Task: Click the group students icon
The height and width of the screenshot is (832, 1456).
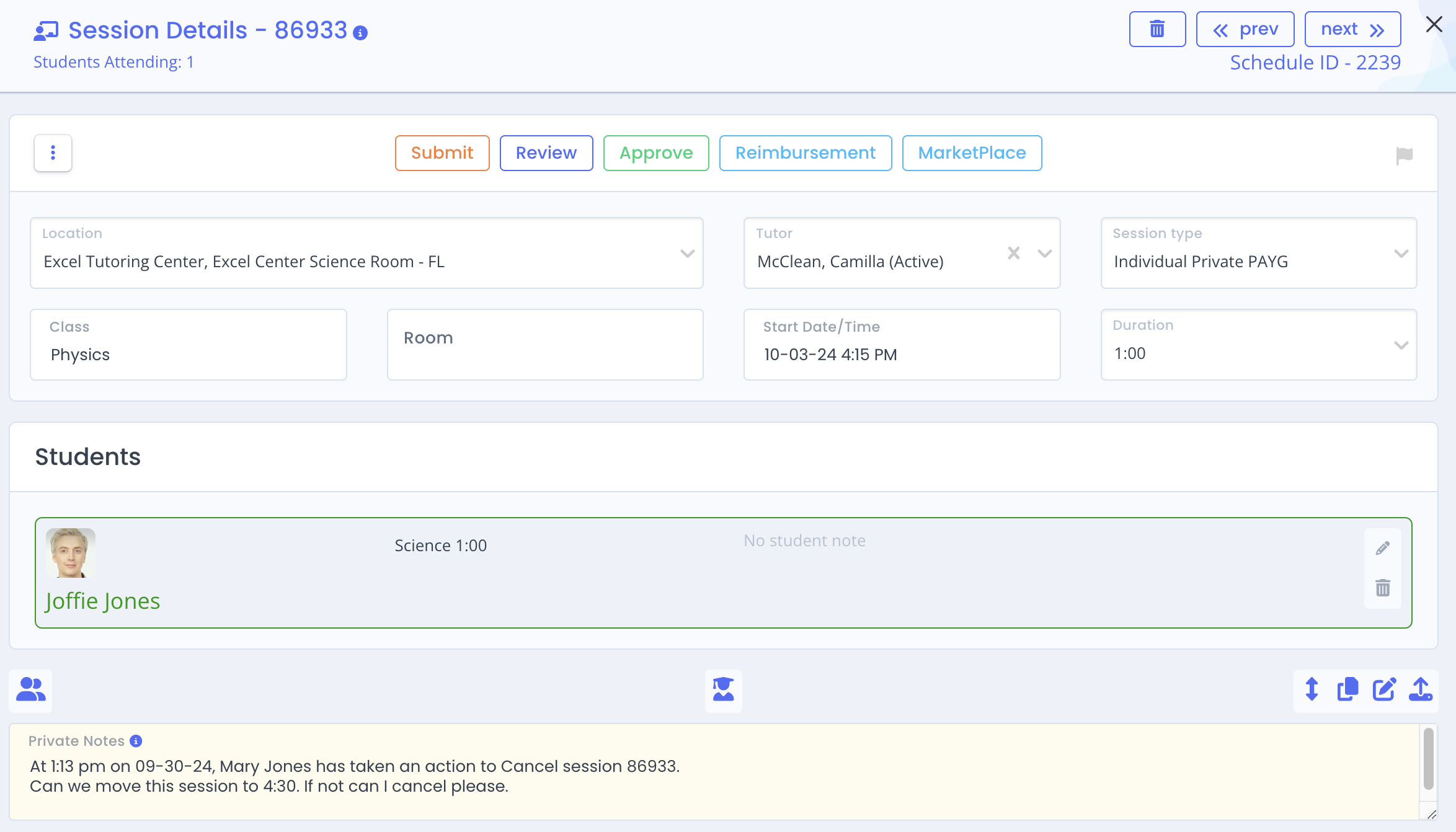Action: pyautogui.click(x=31, y=690)
